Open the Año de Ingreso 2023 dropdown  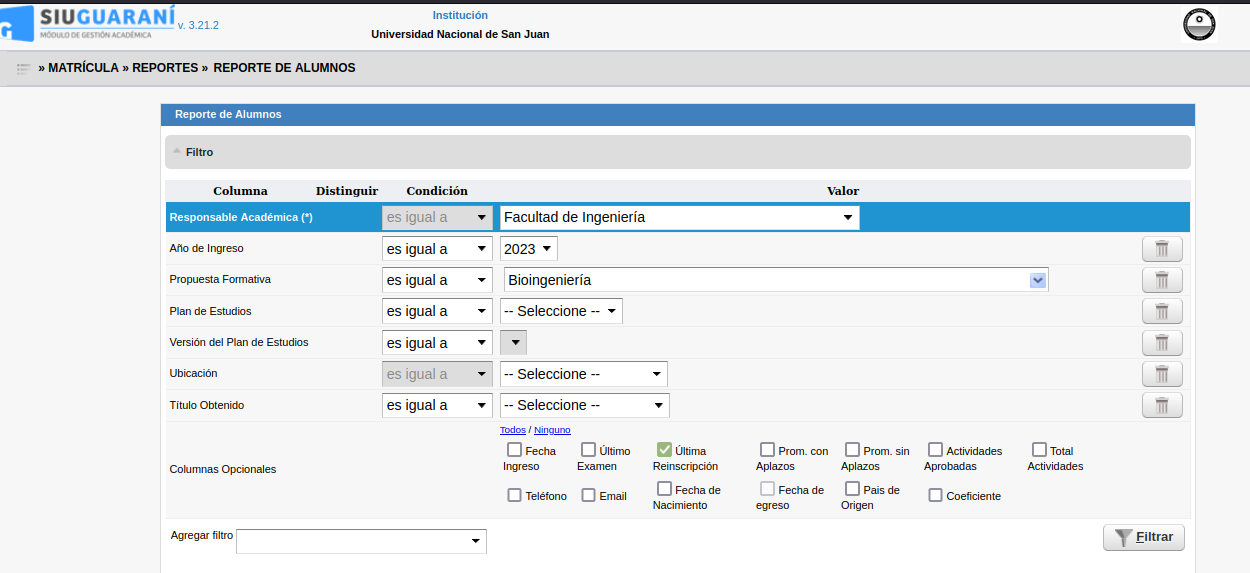coord(528,249)
